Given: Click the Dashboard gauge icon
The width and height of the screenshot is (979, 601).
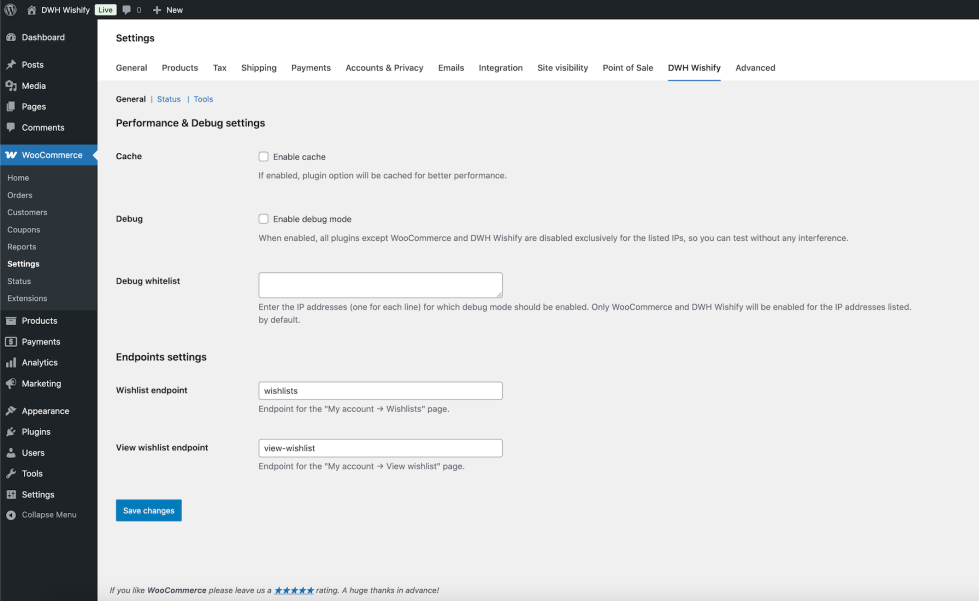Looking at the screenshot, I should [11, 37].
